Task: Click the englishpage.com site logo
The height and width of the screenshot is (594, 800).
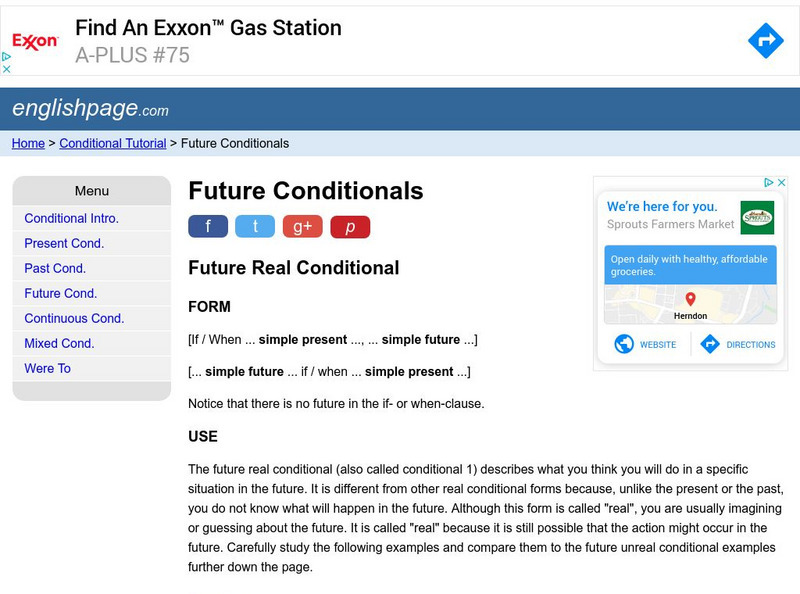Action: (x=90, y=108)
